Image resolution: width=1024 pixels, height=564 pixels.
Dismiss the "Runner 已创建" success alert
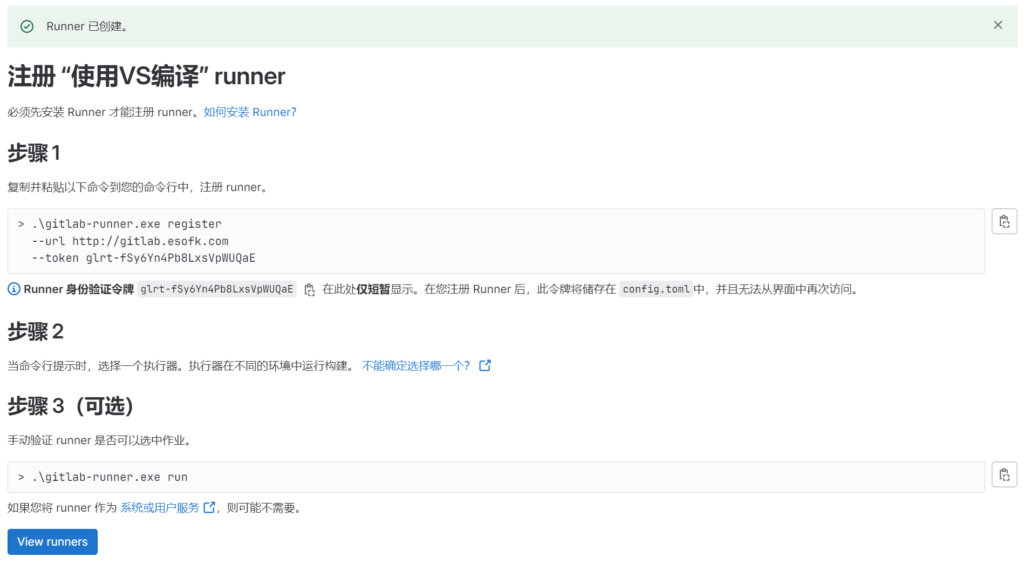997,25
